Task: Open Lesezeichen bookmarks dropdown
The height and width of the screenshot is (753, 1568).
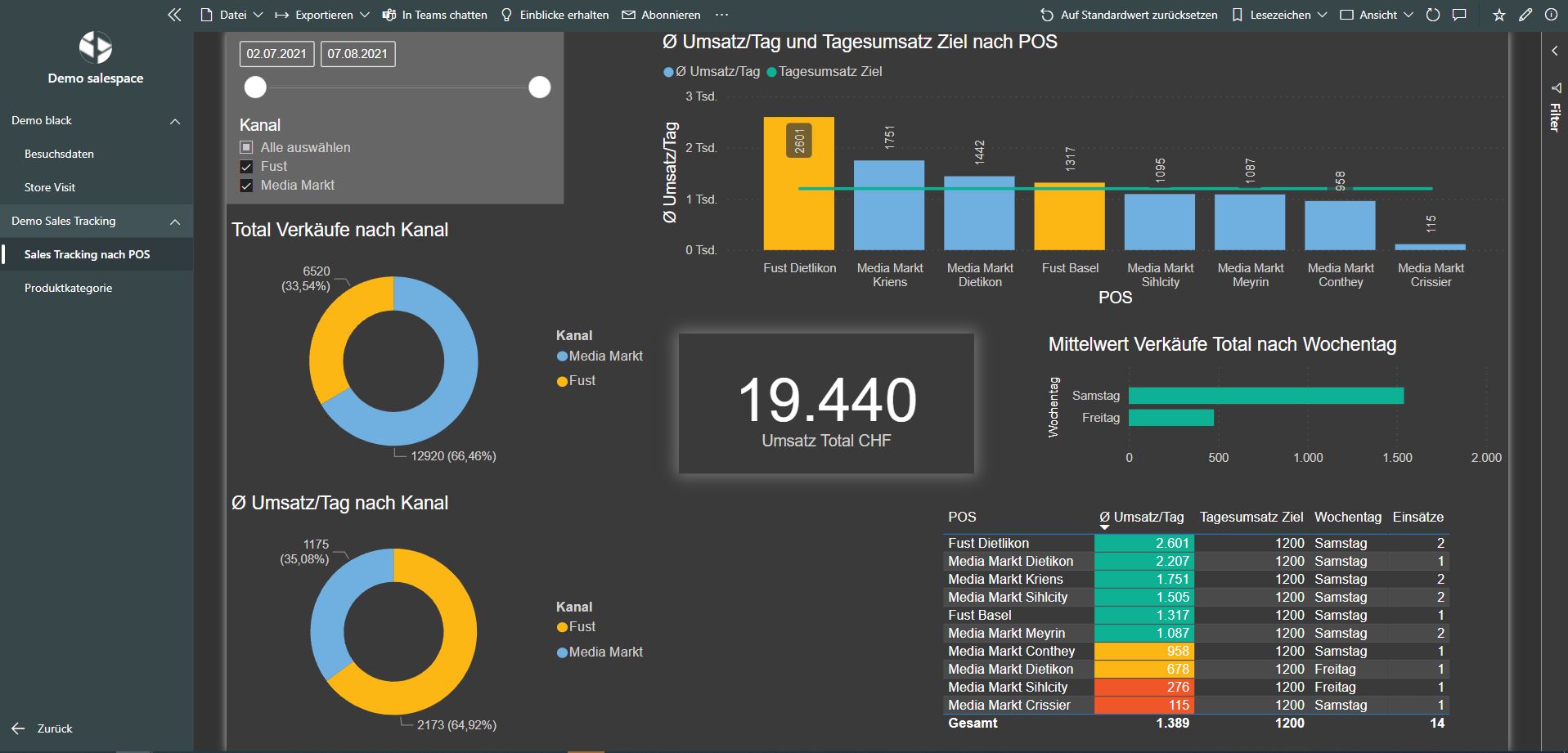Action: pyautogui.click(x=1279, y=15)
